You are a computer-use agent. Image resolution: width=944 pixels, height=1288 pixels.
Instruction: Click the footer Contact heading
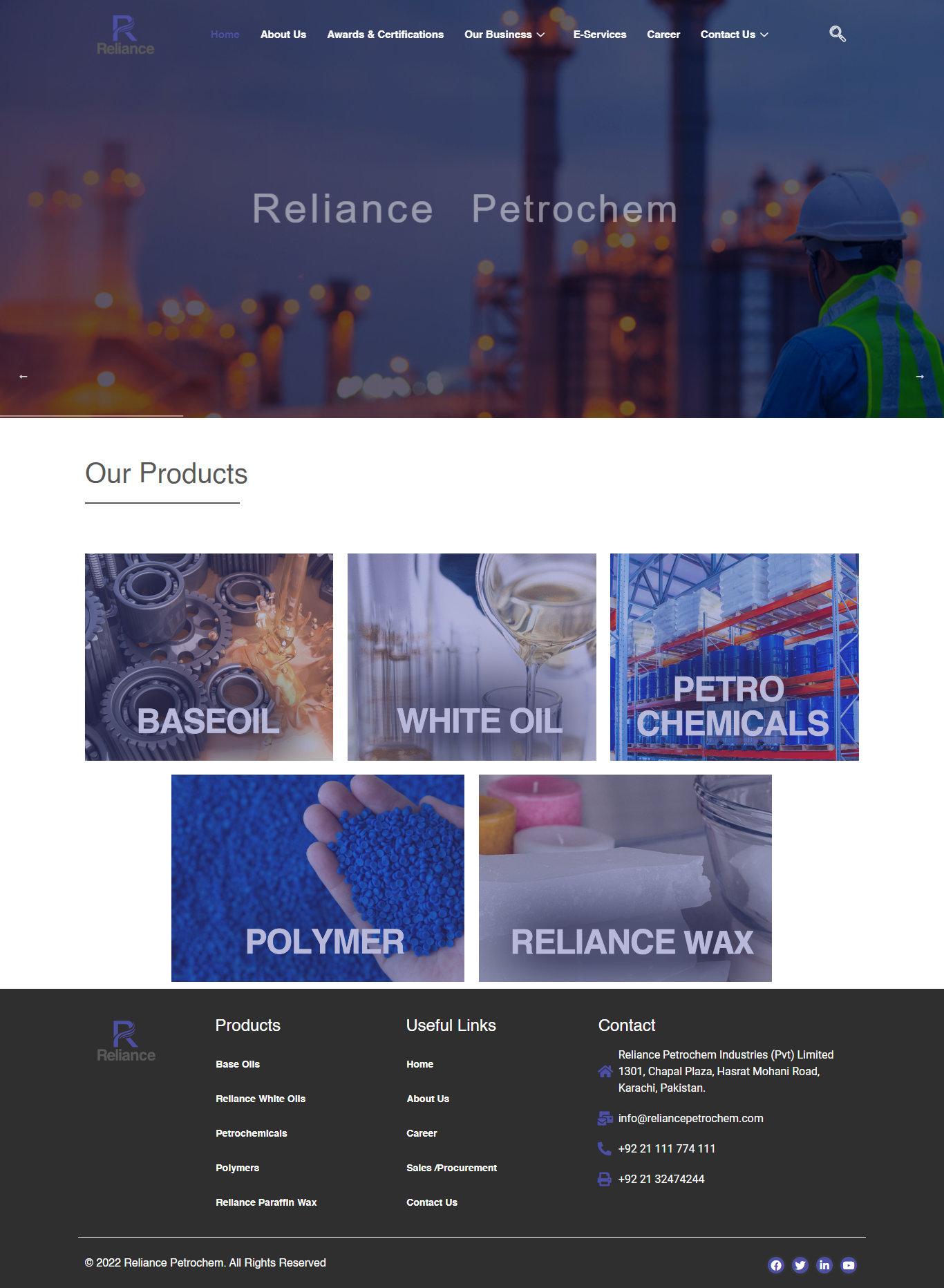click(627, 1025)
